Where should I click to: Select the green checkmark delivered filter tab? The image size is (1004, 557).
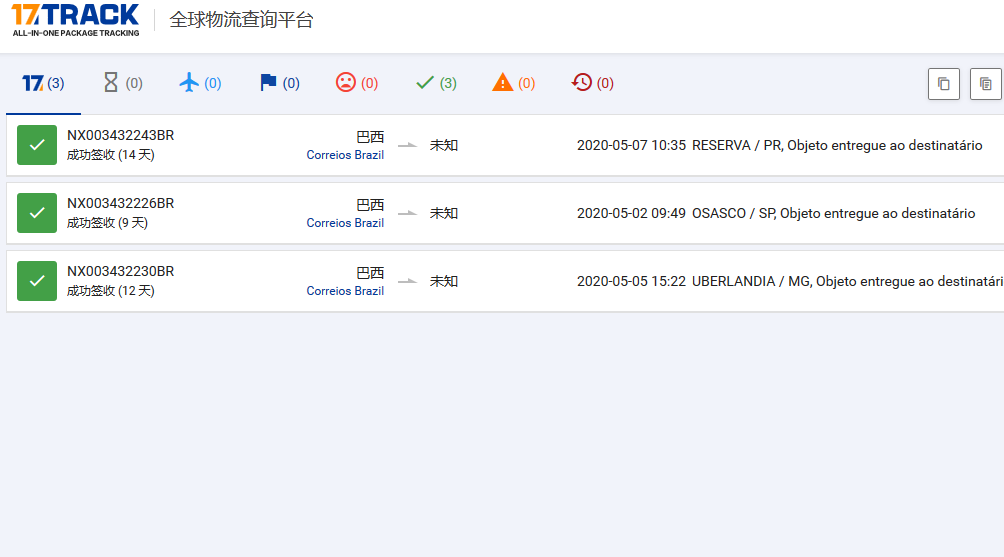436,83
